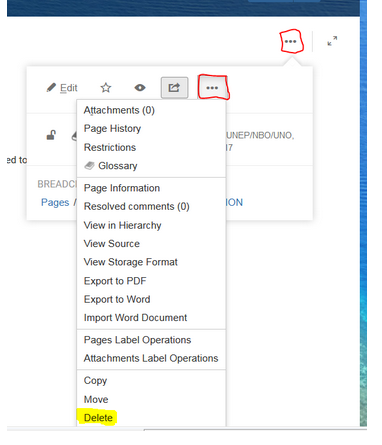The image size is (382, 445).
Task: Open View Storage Format
Action: (x=151, y=262)
